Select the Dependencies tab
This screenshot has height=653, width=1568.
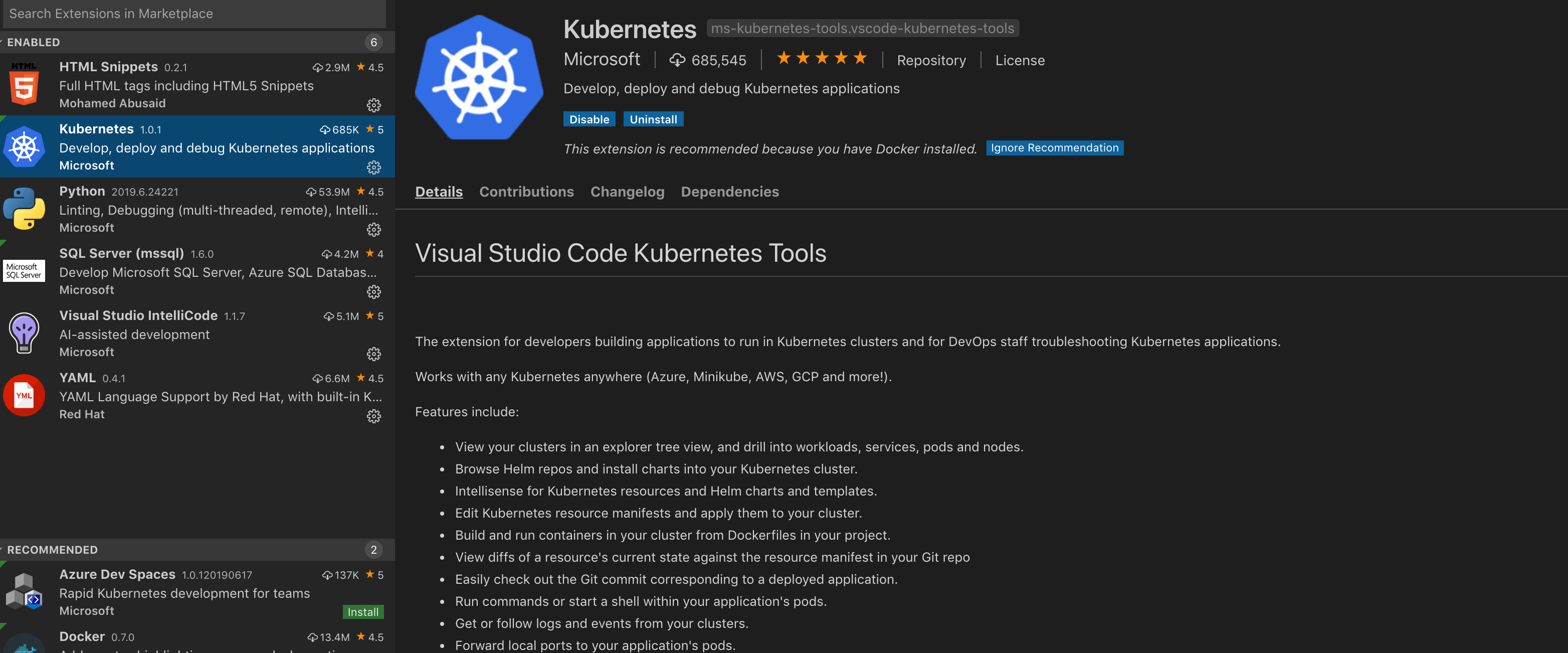point(729,192)
